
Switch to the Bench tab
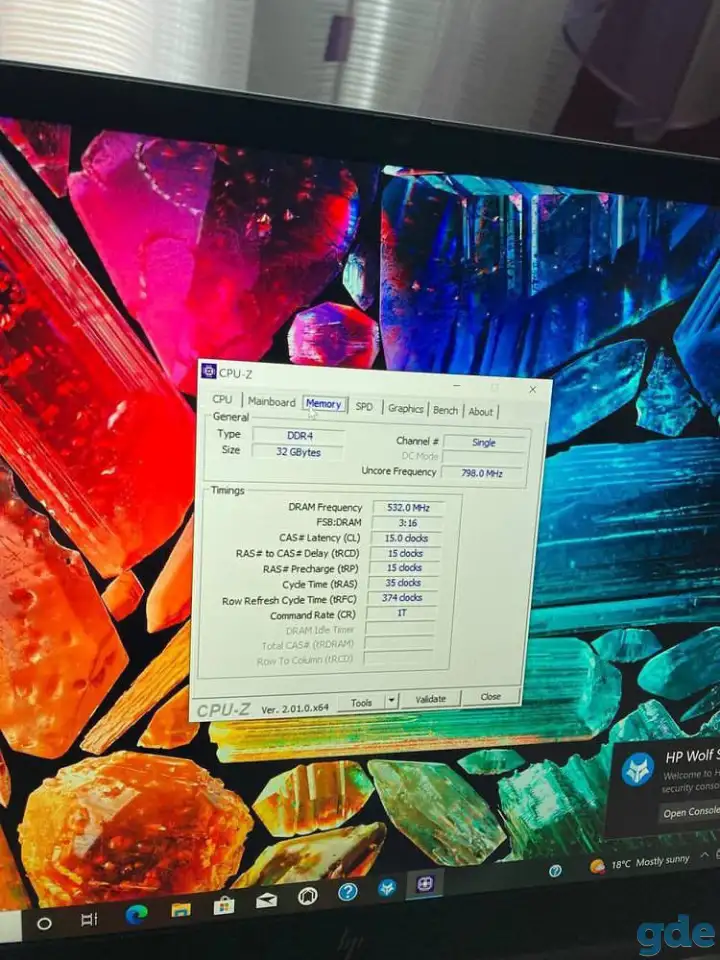pyautogui.click(x=446, y=410)
